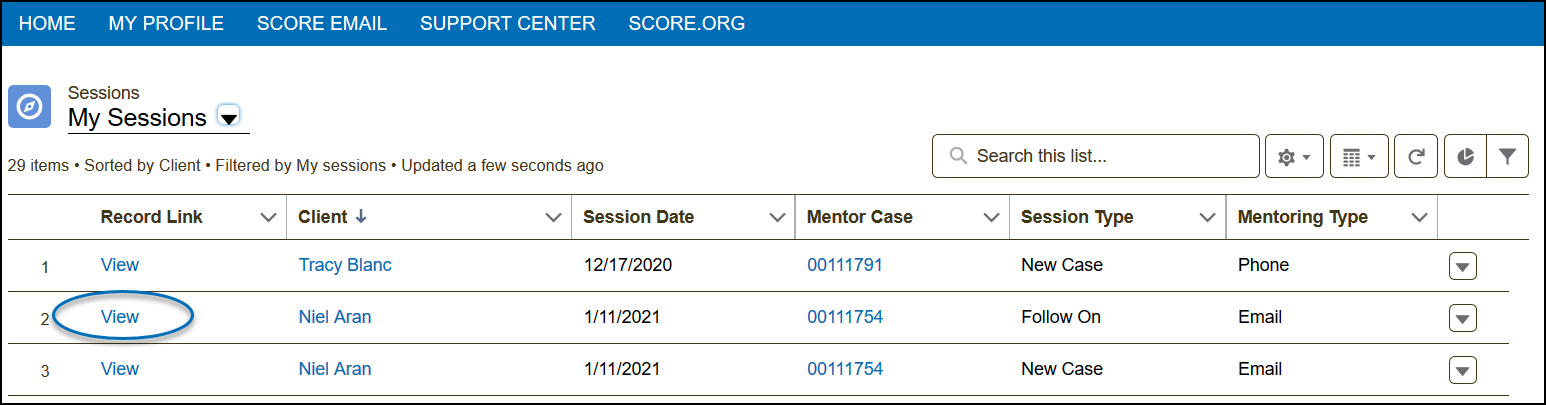This screenshot has width=1546, height=405.
Task: Expand the My Sessions list view picker
Action: pyautogui.click(x=229, y=118)
